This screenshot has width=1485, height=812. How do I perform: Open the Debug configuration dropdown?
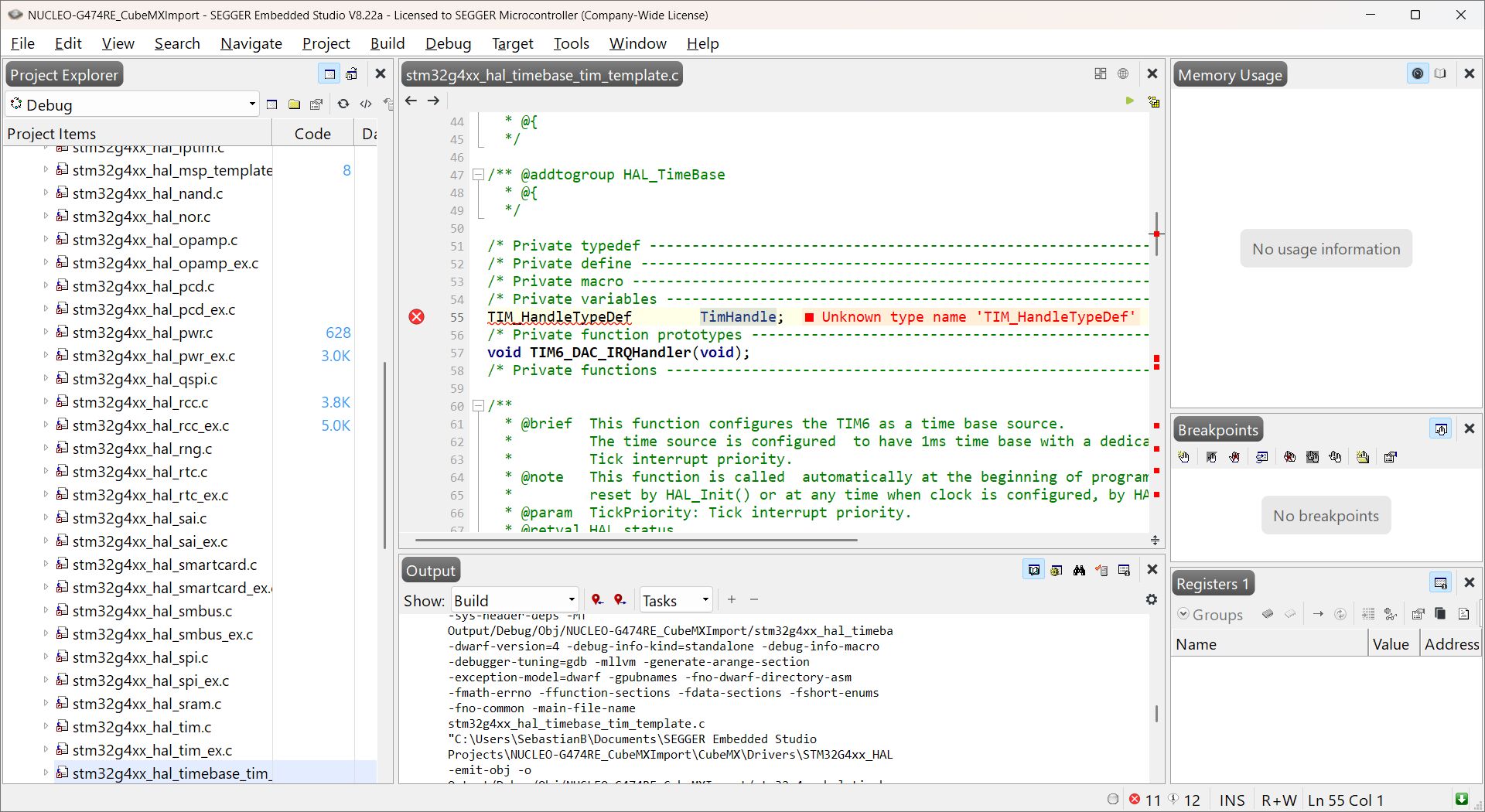252,104
